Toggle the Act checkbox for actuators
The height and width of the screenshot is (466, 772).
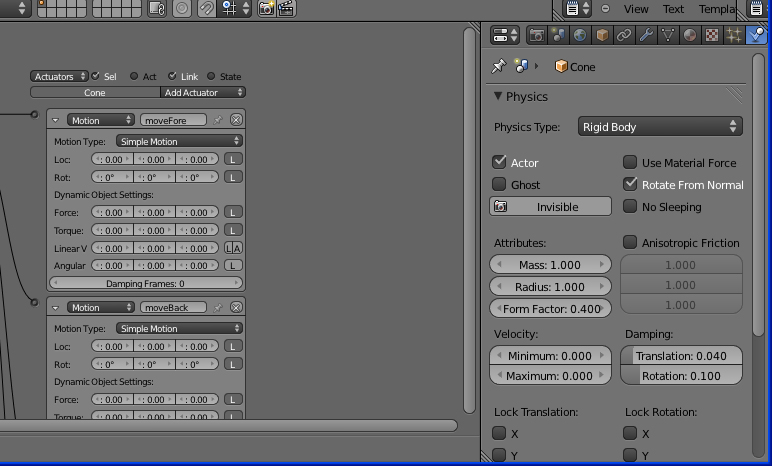point(134,76)
